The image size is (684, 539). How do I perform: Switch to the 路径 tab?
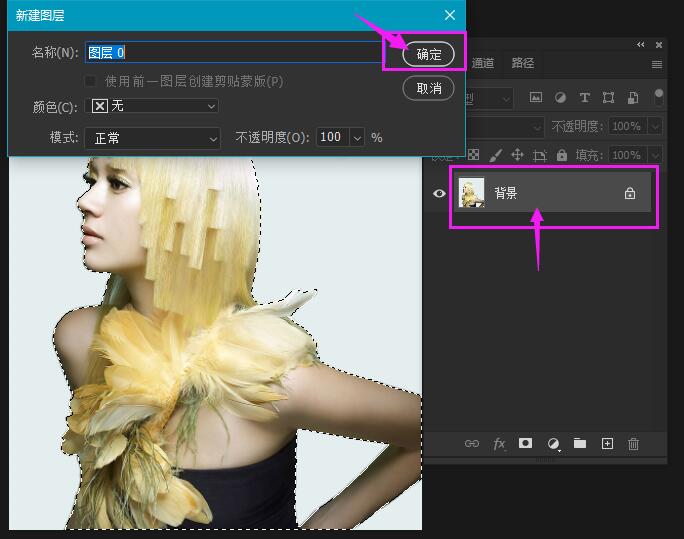pyautogui.click(x=523, y=63)
